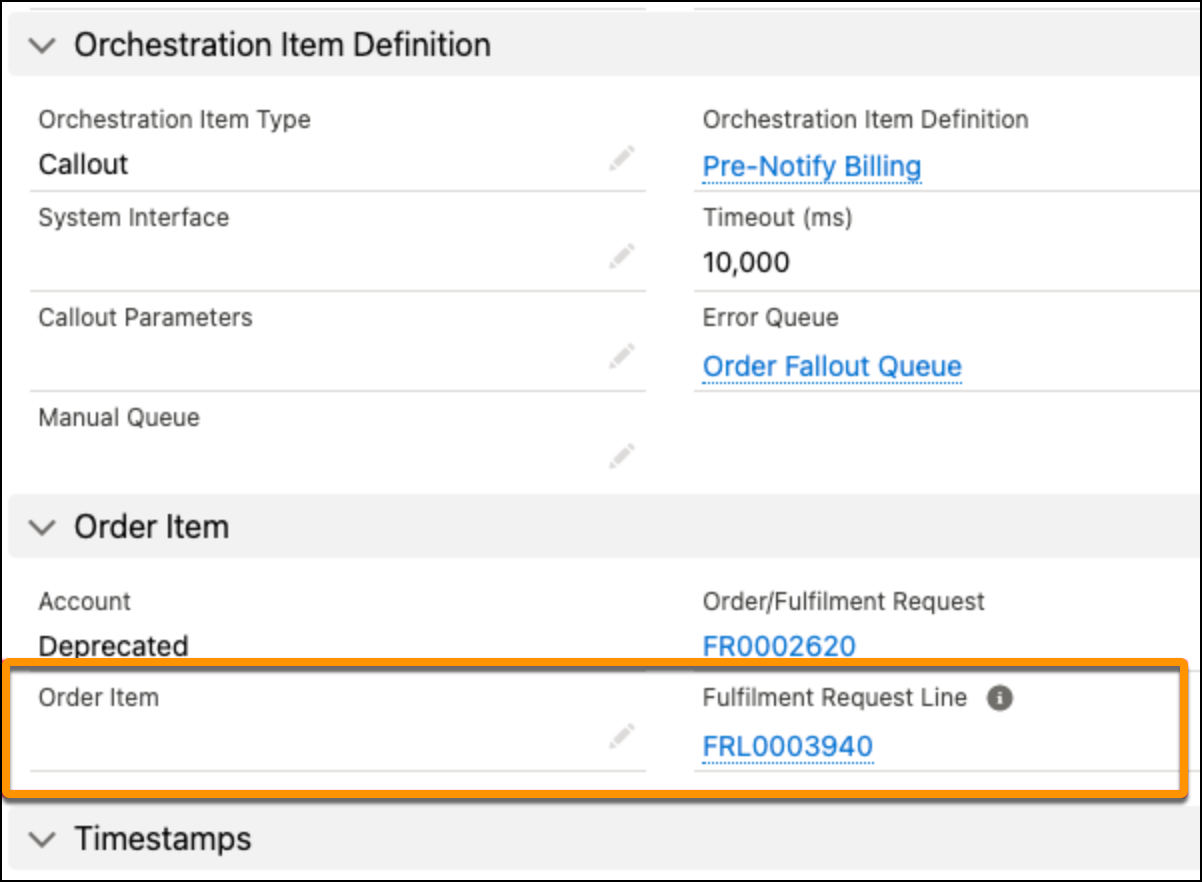Image resolution: width=1202 pixels, height=882 pixels.
Task: Click the pencil to edit System Interface
Action: pyautogui.click(x=620, y=258)
